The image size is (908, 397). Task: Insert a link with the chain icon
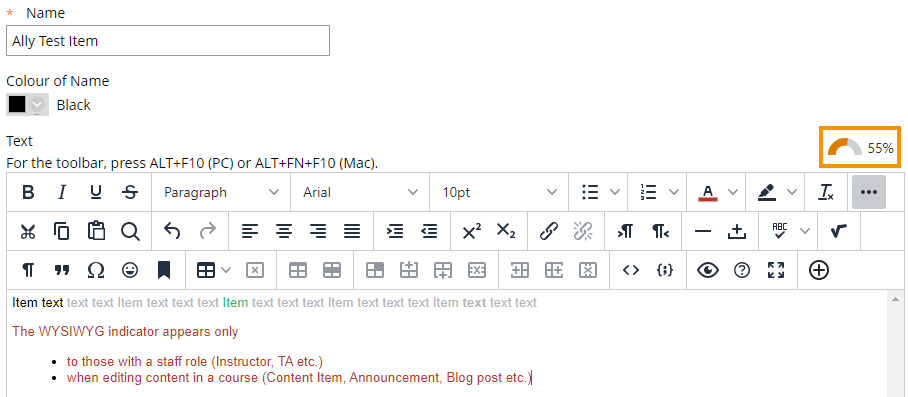(548, 231)
